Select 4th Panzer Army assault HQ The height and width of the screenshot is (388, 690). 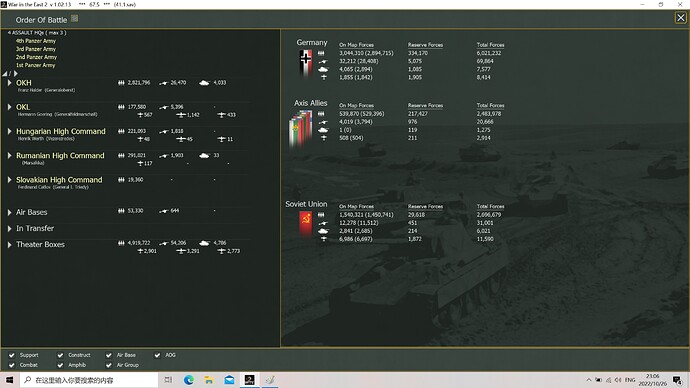[x=36, y=41]
